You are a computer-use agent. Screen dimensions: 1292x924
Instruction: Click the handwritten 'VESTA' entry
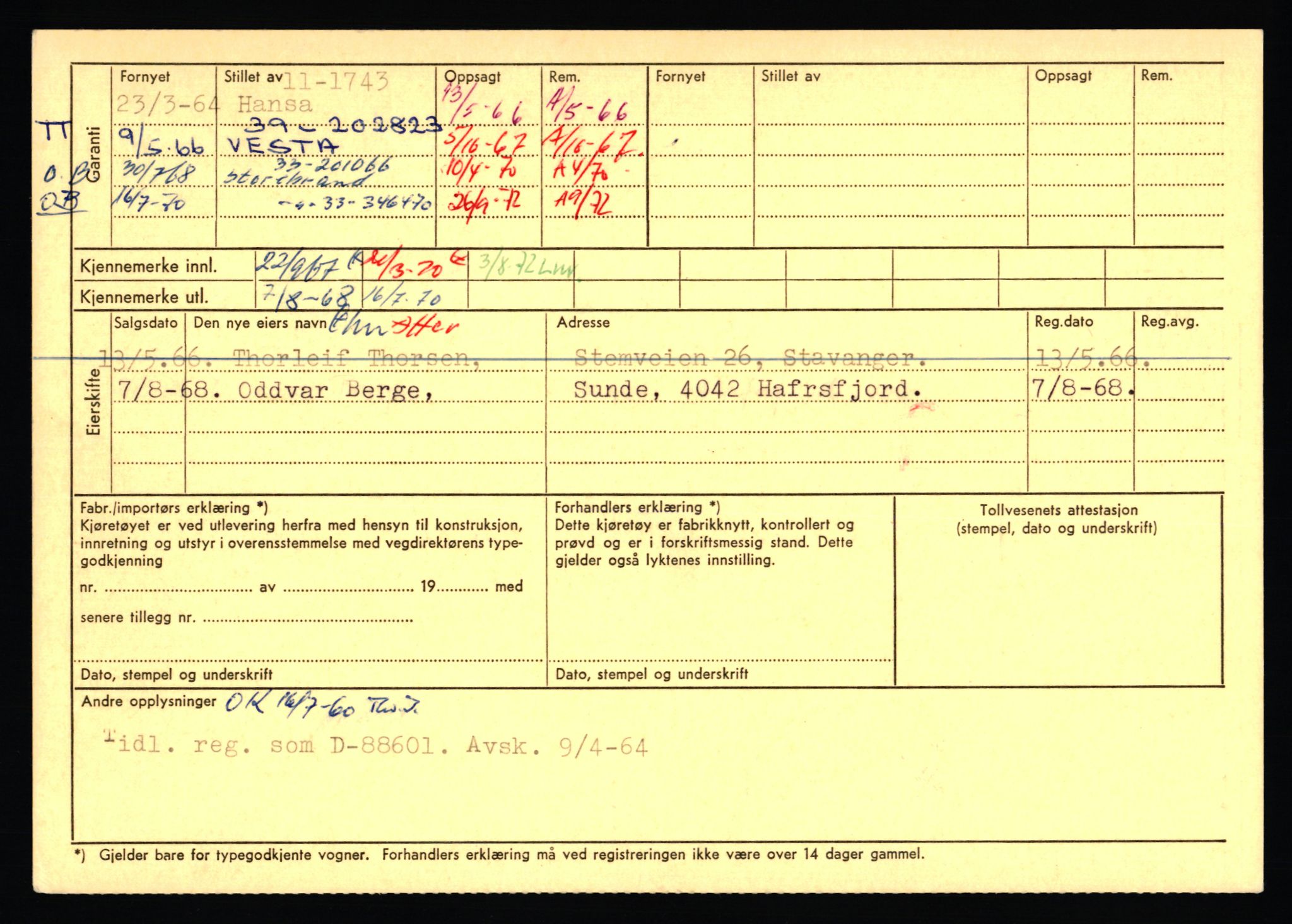click(282, 146)
